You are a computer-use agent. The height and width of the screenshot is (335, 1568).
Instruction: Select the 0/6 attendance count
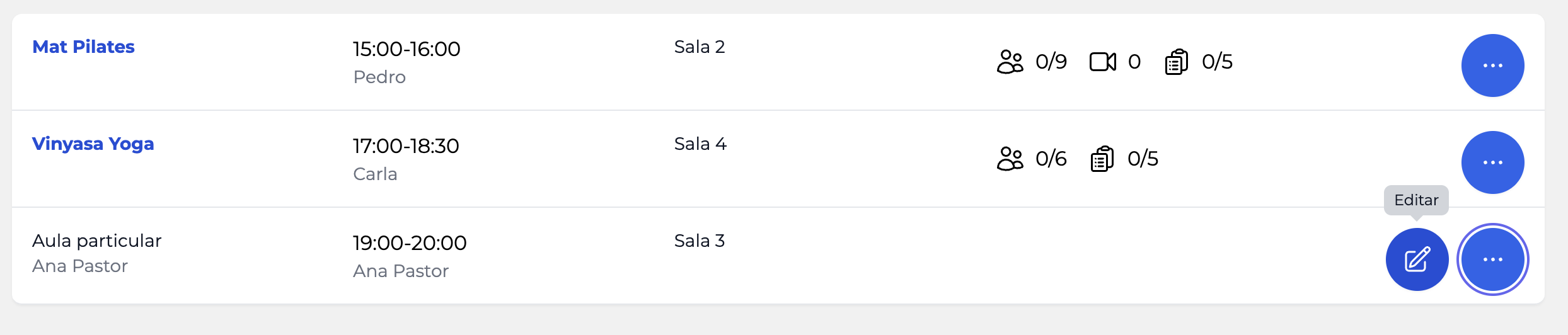point(1051,159)
